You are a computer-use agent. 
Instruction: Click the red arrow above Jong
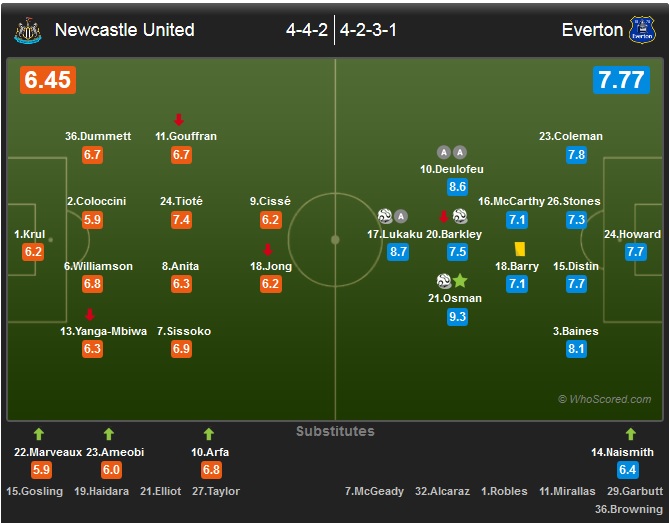tap(268, 250)
